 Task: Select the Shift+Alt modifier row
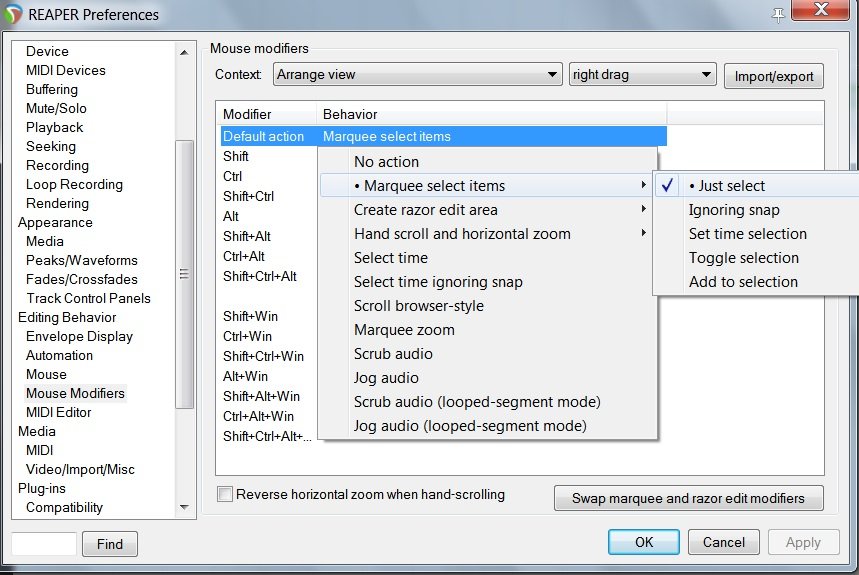click(247, 236)
